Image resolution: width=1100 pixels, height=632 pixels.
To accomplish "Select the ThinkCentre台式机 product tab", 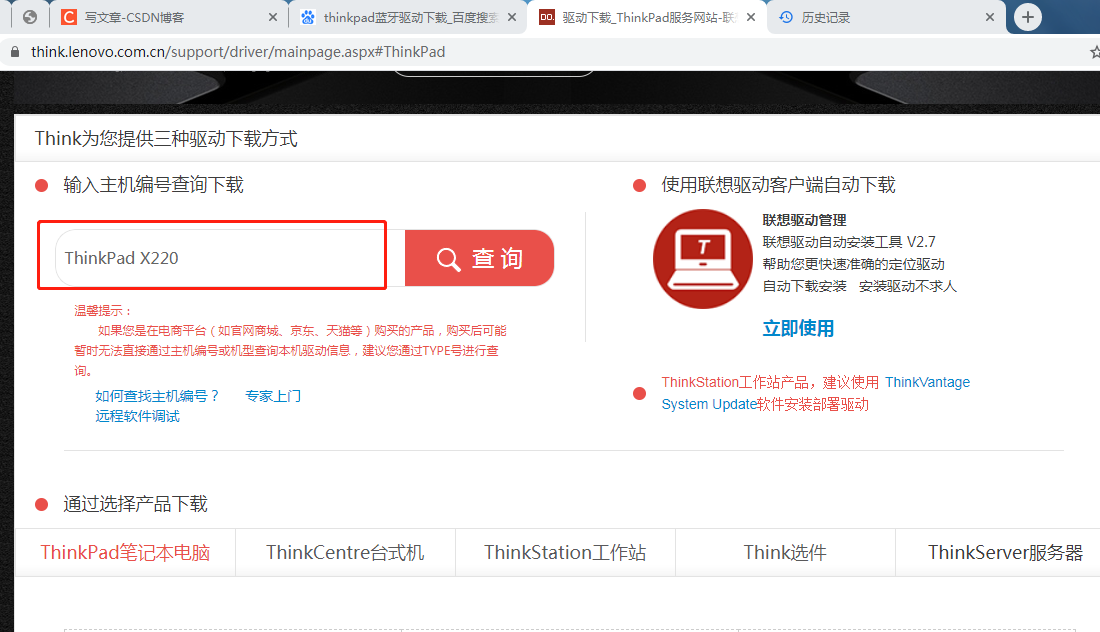I will coord(345,553).
